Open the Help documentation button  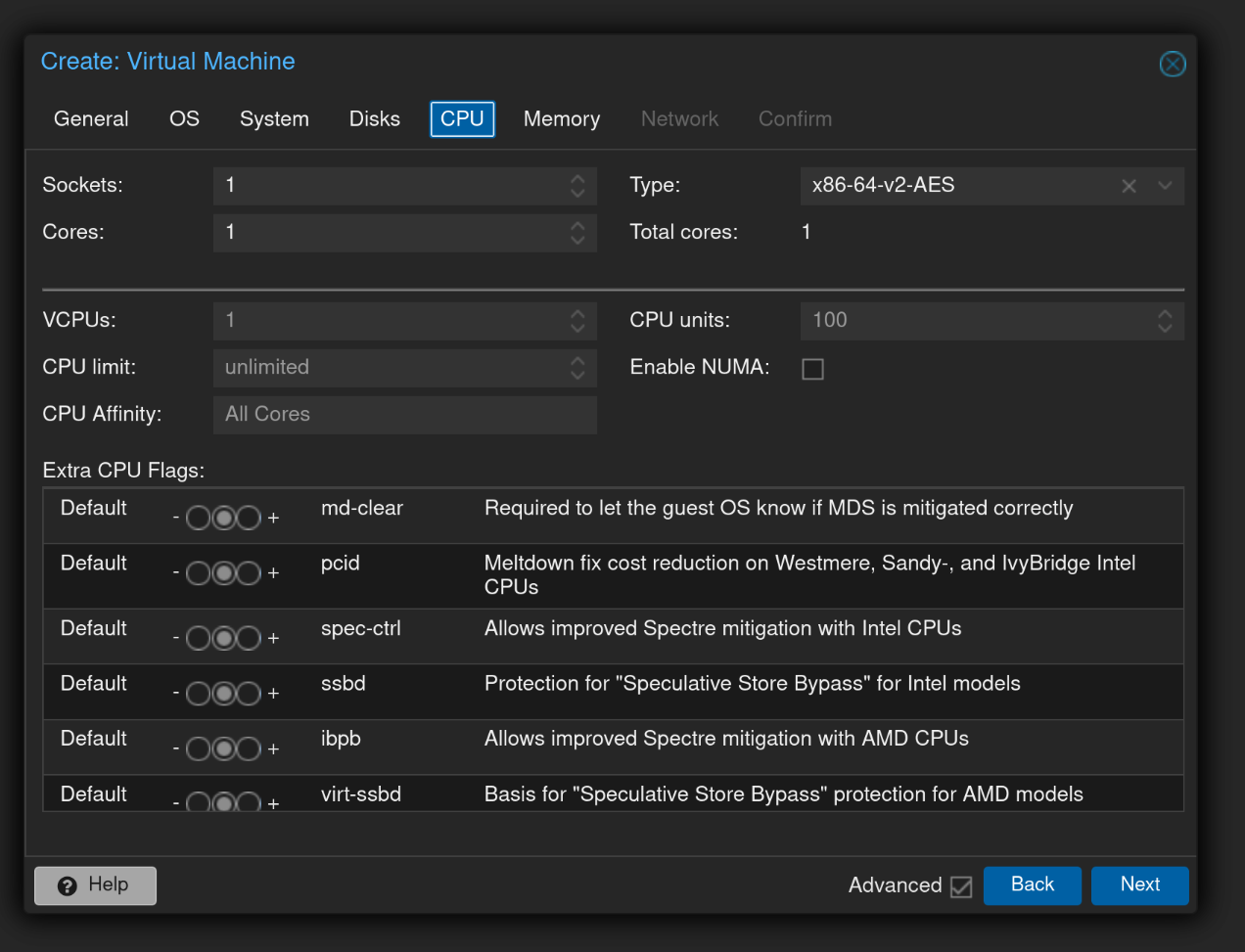pos(95,885)
